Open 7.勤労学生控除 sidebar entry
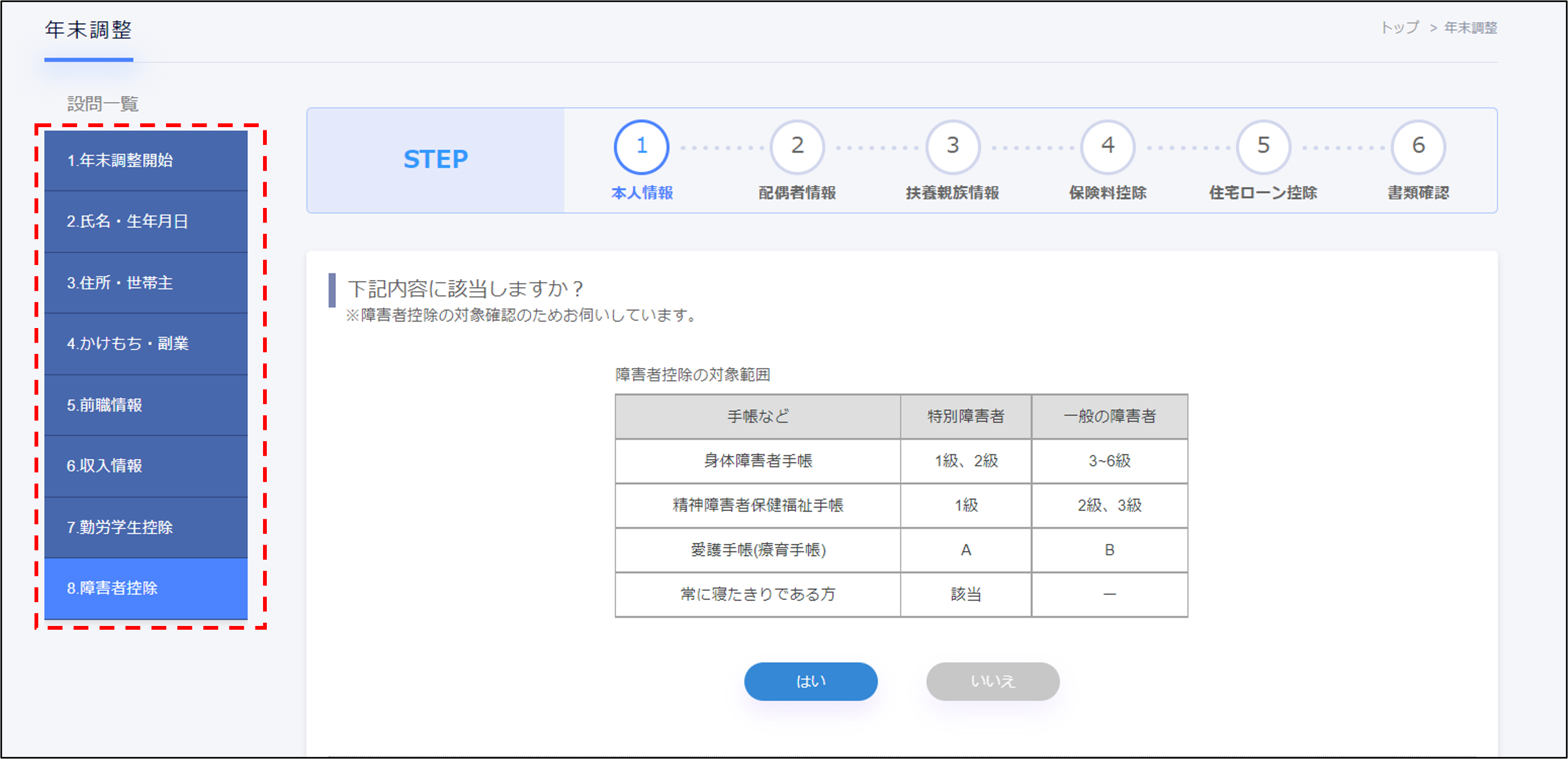Screen dimensions: 1568x759 [x=146, y=527]
